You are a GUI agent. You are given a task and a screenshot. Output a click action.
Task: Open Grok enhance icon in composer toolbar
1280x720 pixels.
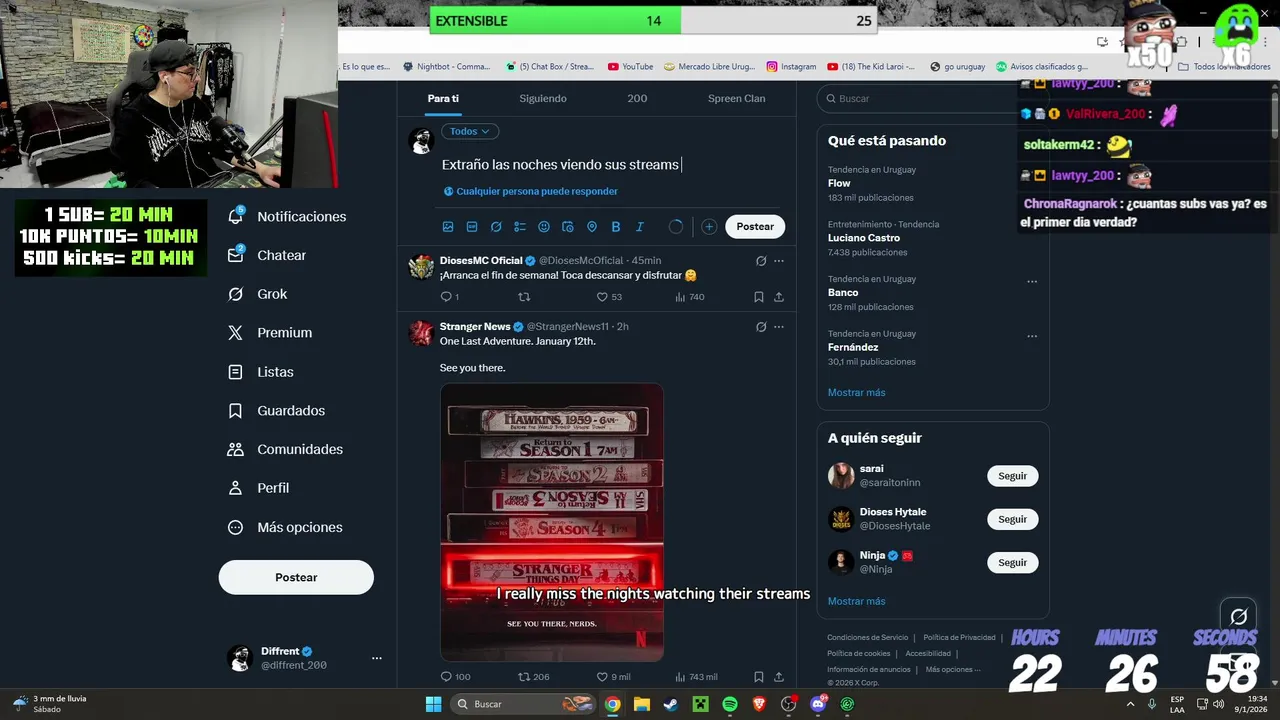point(496,227)
